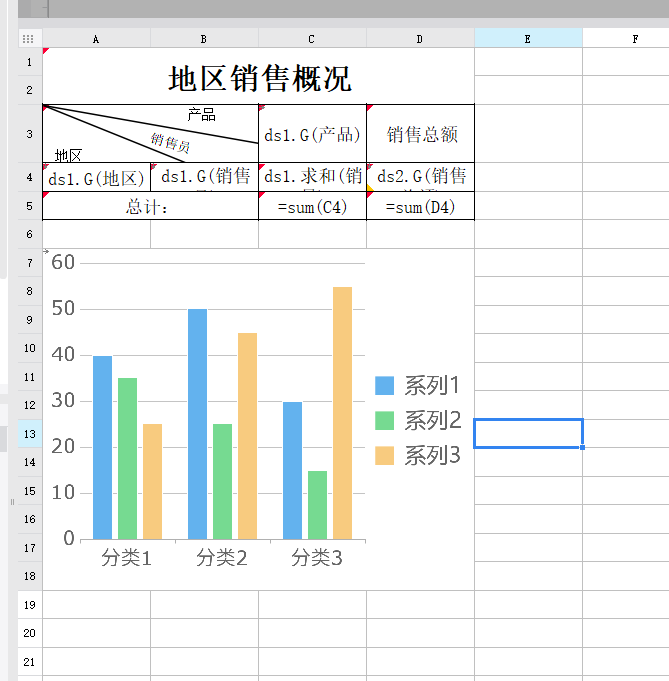Viewport: 669px width, 681px height.
Task: Click the fill handle of the selected cell
Action: click(582, 447)
